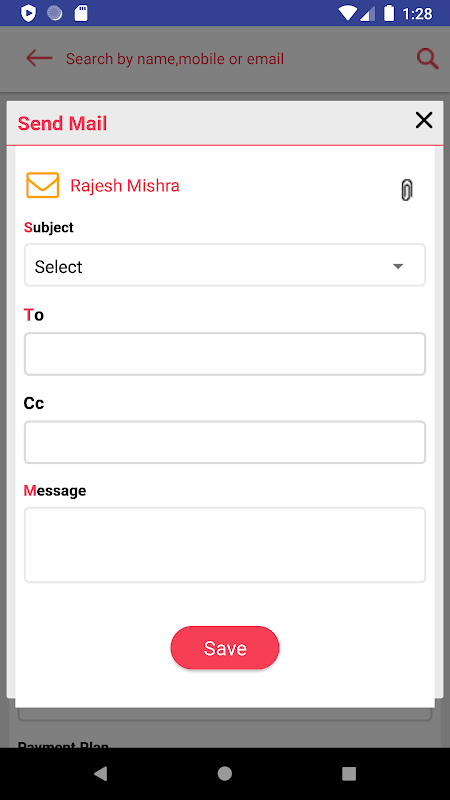Click the Subject dropdown arrow
The width and height of the screenshot is (450, 800).
coord(398,266)
